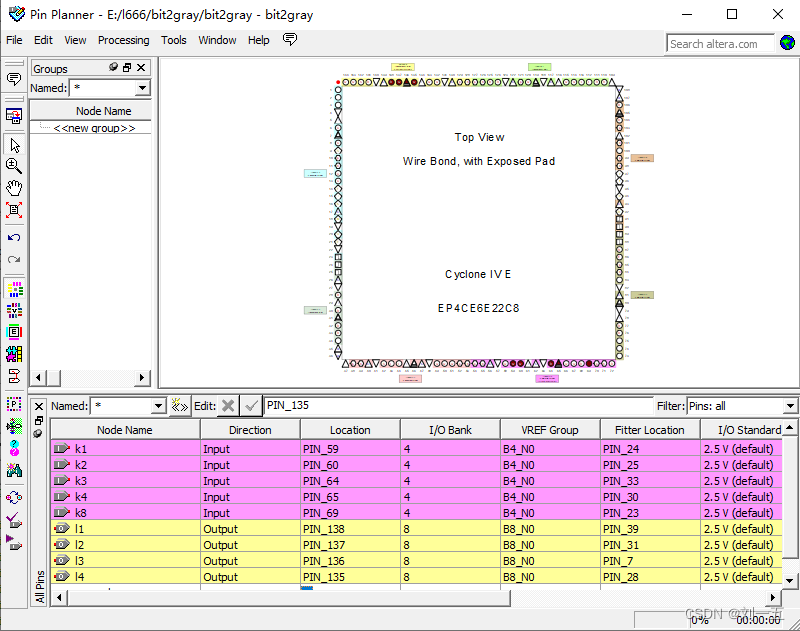Sort by the I/O Bank column header
Screen dimensions: 800x631
pos(450,430)
